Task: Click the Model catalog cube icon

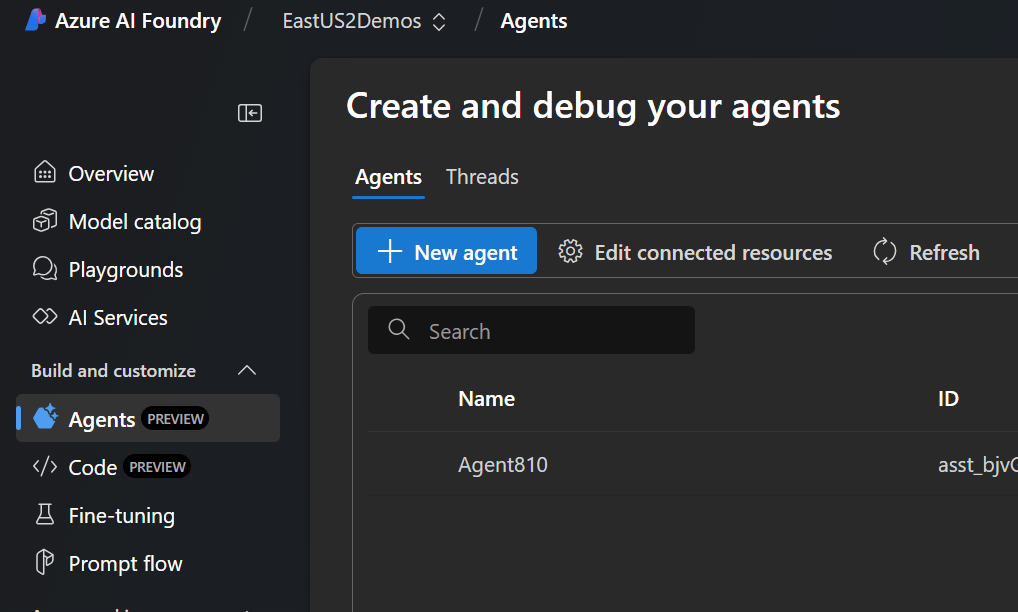Action: [x=45, y=221]
